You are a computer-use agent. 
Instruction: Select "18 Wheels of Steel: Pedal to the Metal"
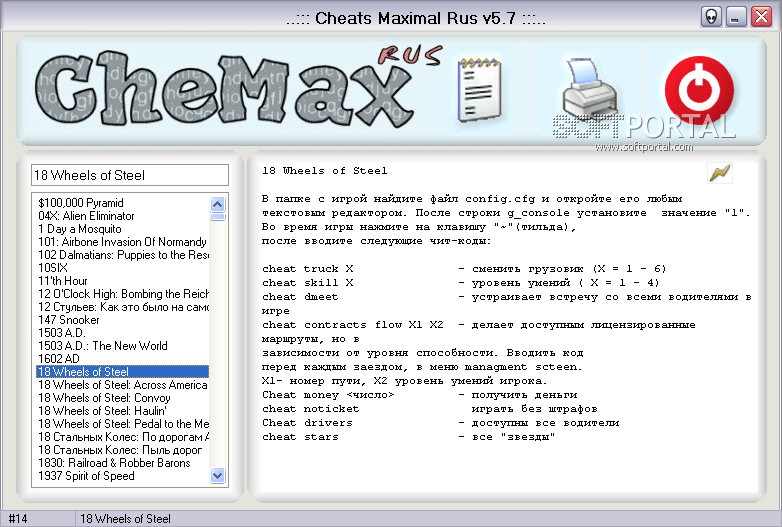(x=123, y=423)
